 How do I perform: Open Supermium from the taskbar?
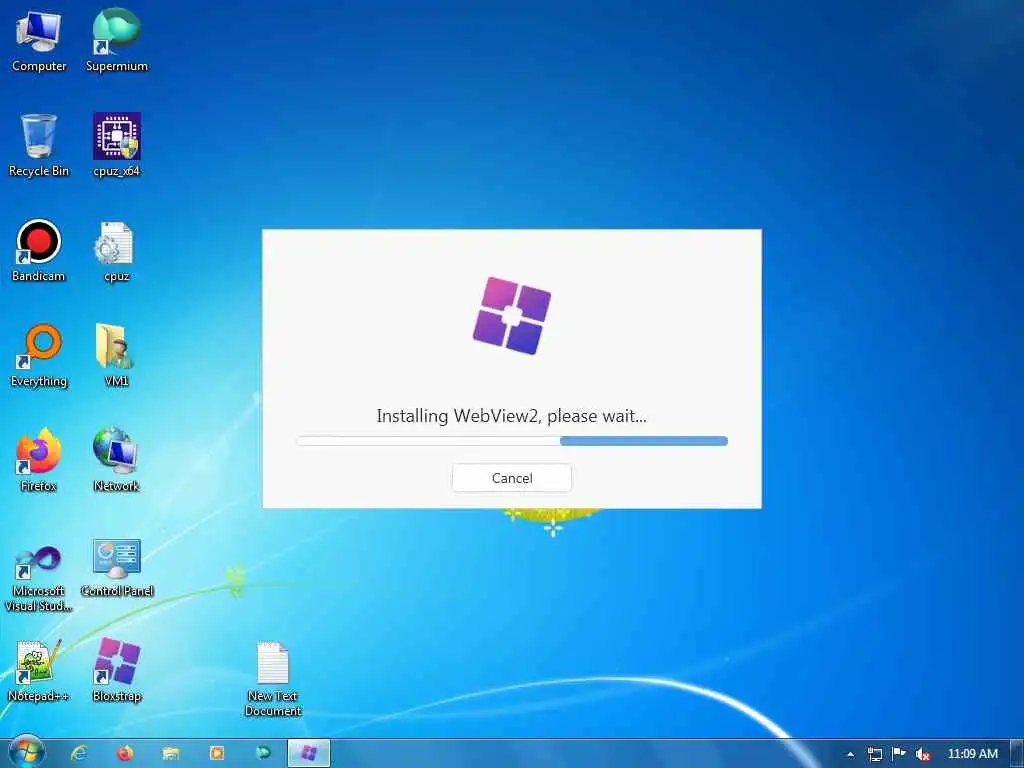click(x=263, y=754)
